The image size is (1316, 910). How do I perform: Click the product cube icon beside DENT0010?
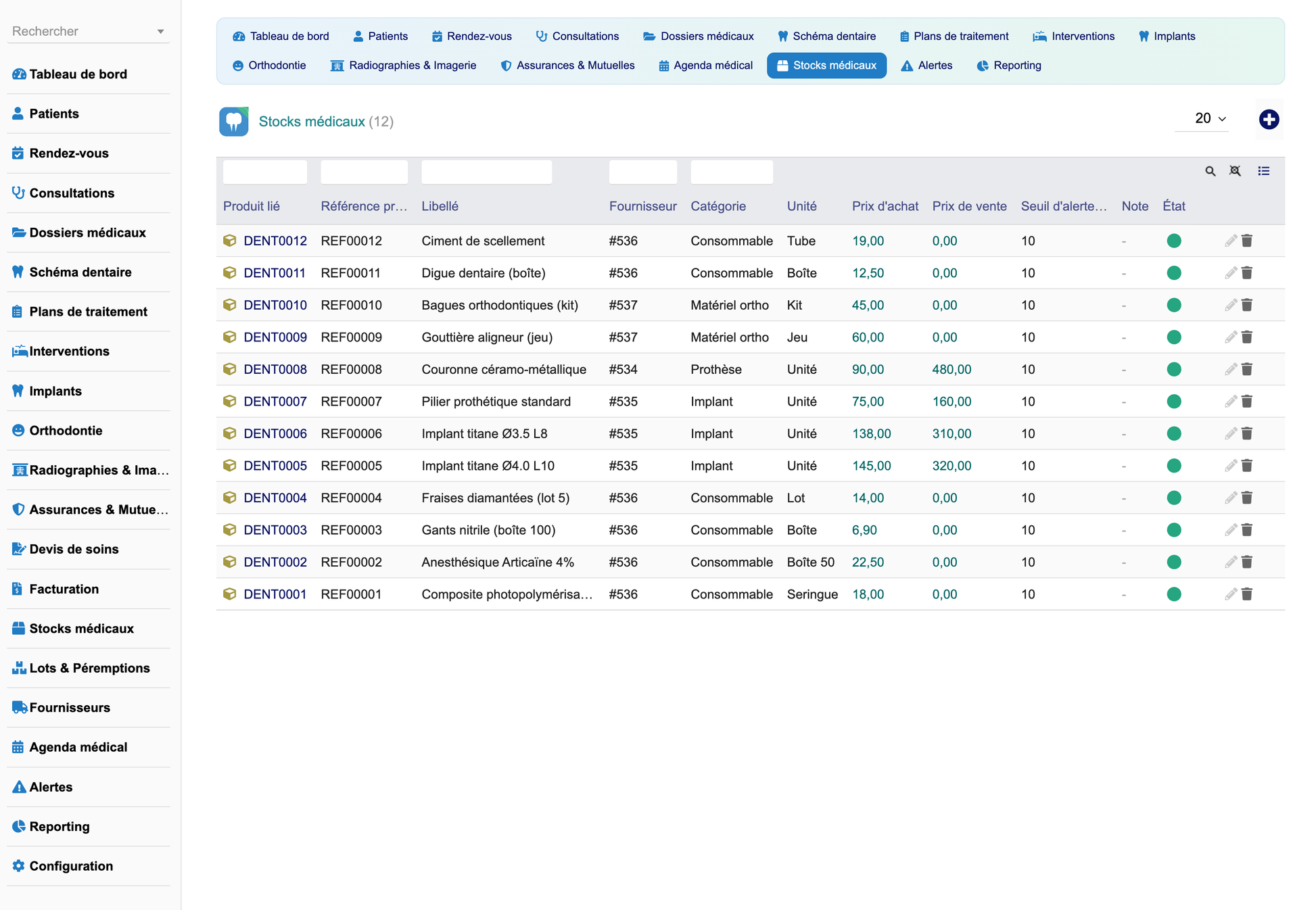coord(230,305)
